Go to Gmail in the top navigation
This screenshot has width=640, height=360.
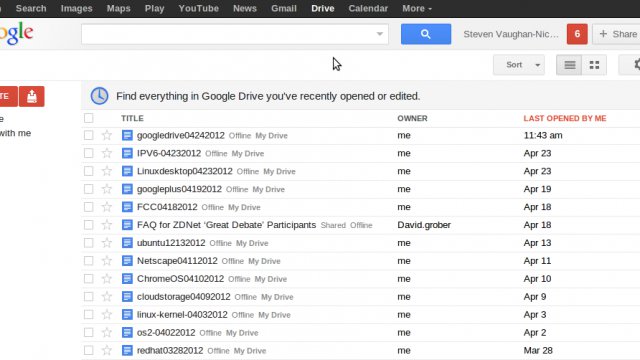[x=284, y=8]
